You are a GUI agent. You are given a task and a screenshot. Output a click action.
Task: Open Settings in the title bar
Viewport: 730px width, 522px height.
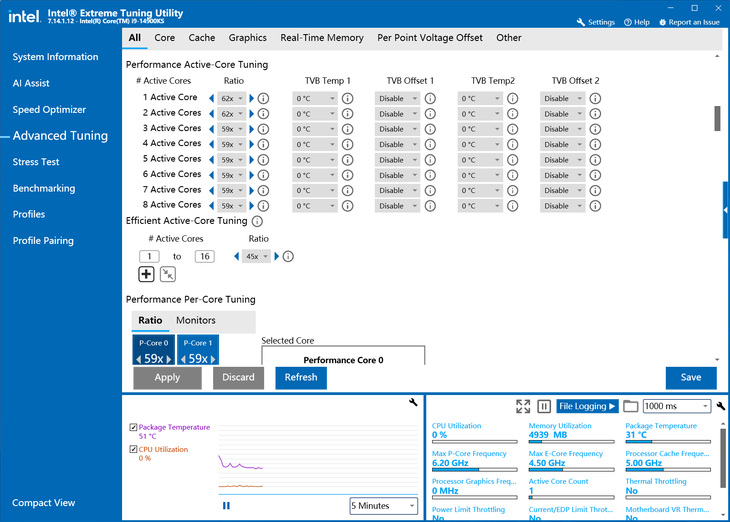click(x=595, y=22)
